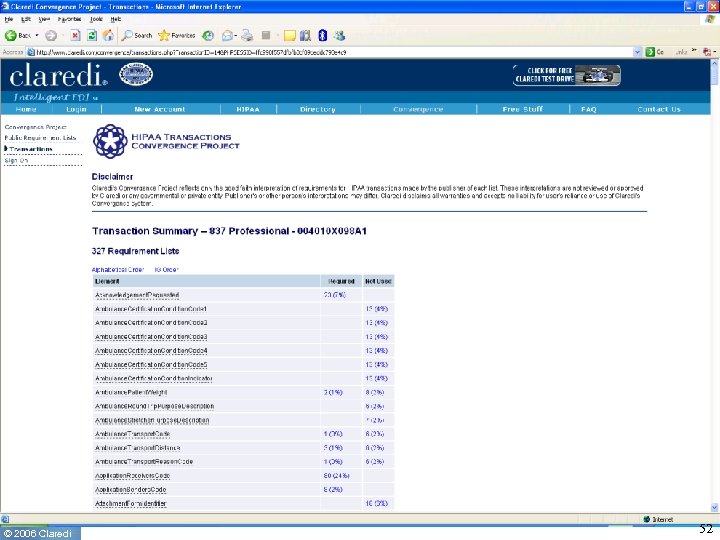Open the Favorites menu
720x540 pixels.
point(69,19)
